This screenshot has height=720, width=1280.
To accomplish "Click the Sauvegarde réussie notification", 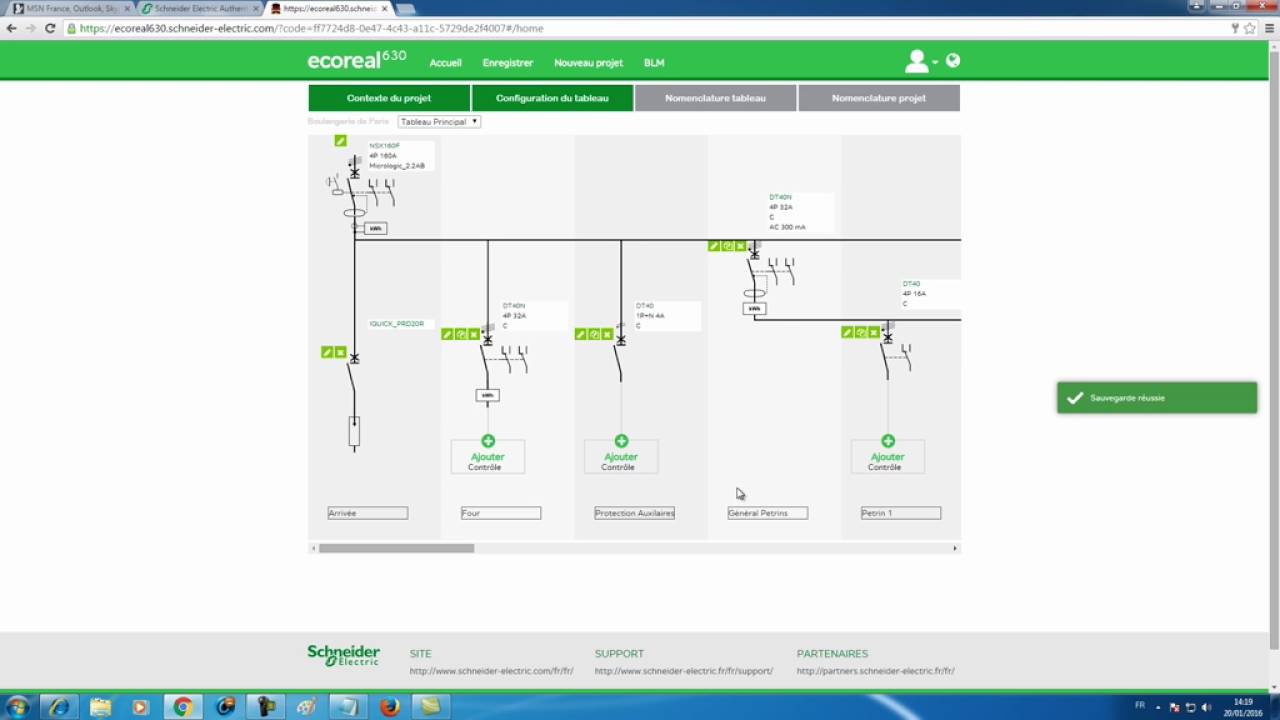I will click(1157, 397).
